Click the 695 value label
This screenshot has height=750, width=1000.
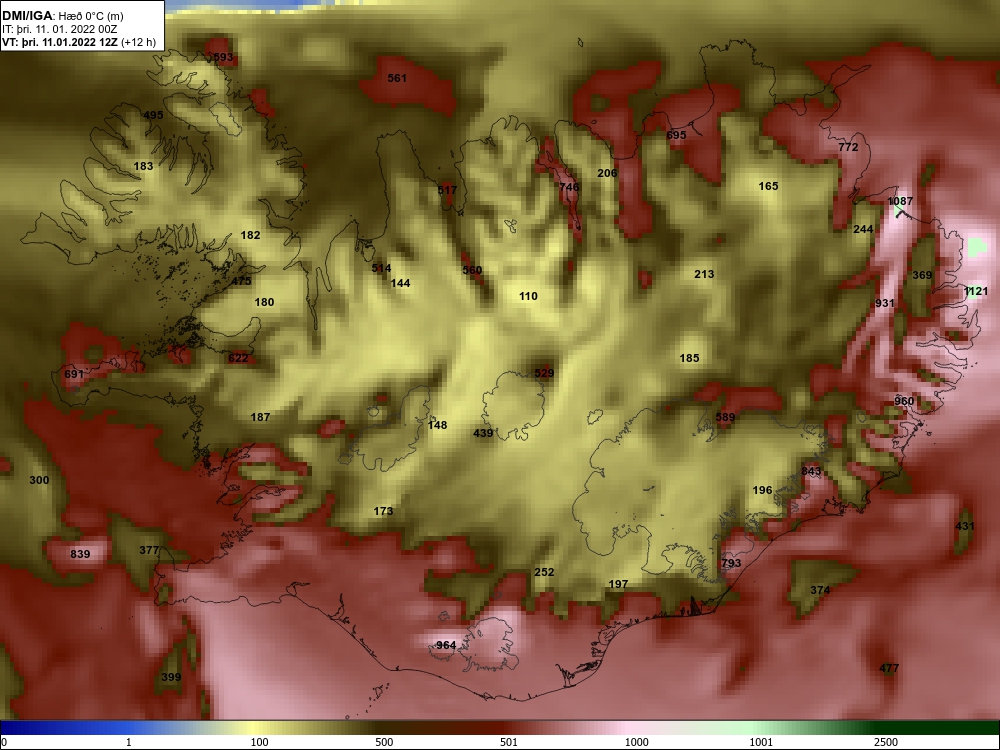[676, 135]
